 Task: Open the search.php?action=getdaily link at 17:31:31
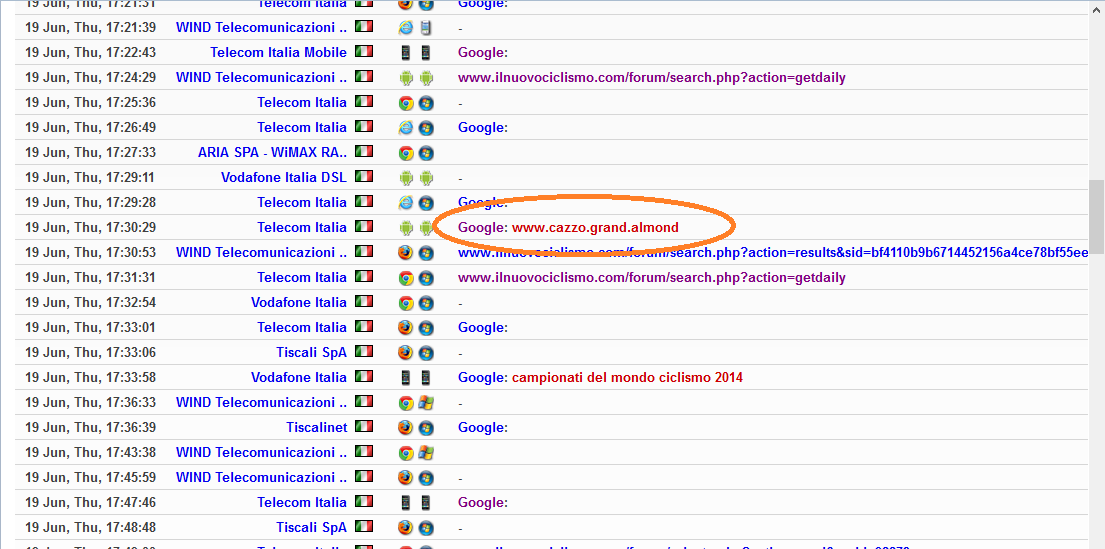click(652, 278)
